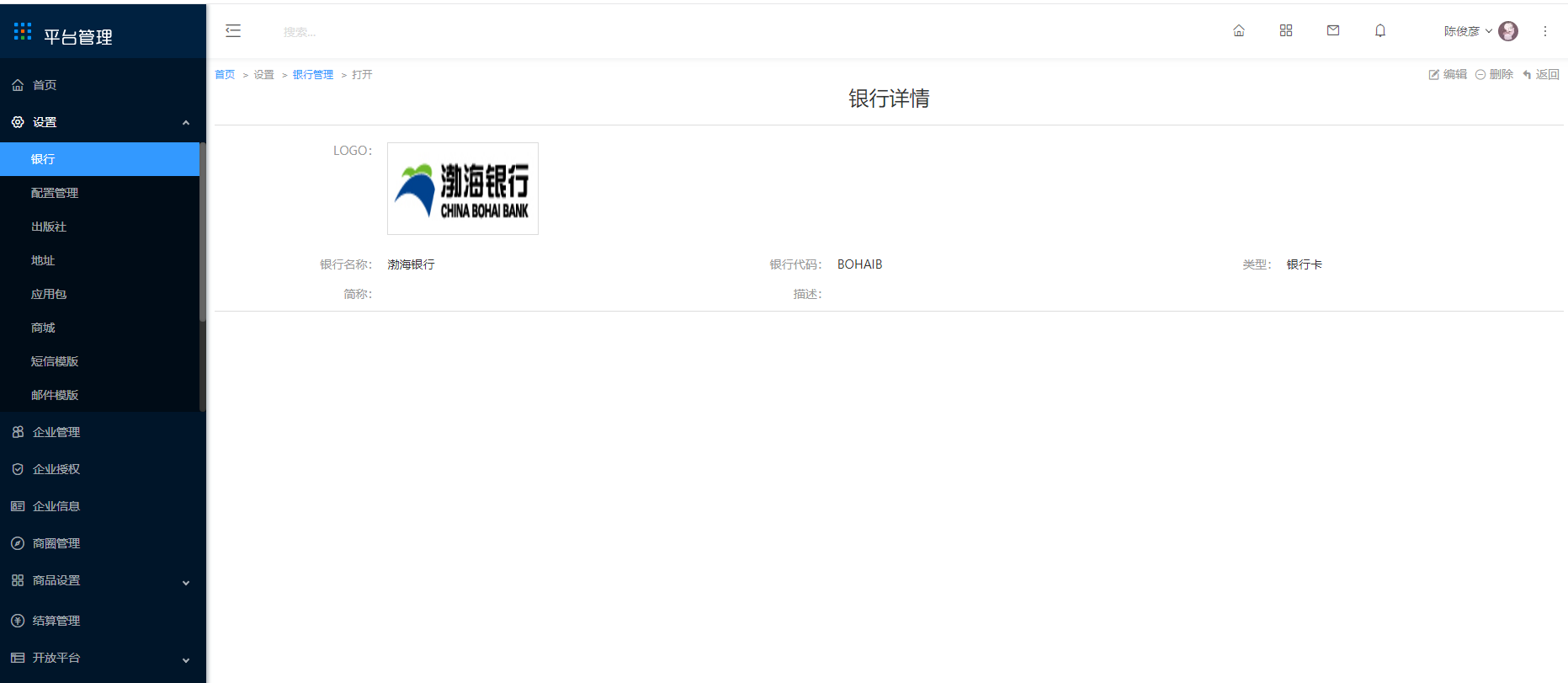Click the 企业管理 icon in sidebar
Screen dimensions: 1568x683
click(18, 432)
